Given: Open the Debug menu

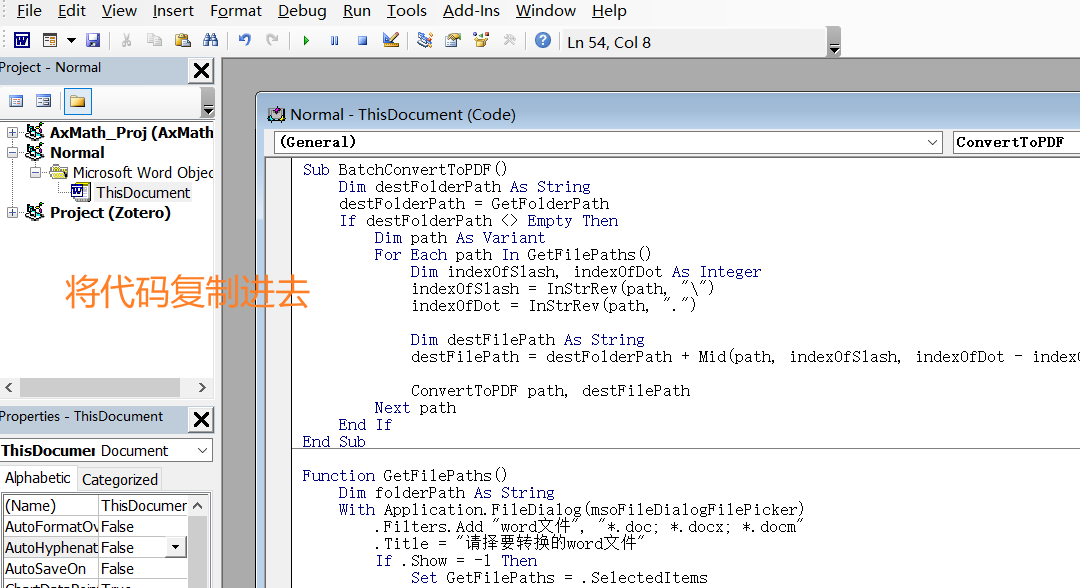Looking at the screenshot, I should pos(302,11).
